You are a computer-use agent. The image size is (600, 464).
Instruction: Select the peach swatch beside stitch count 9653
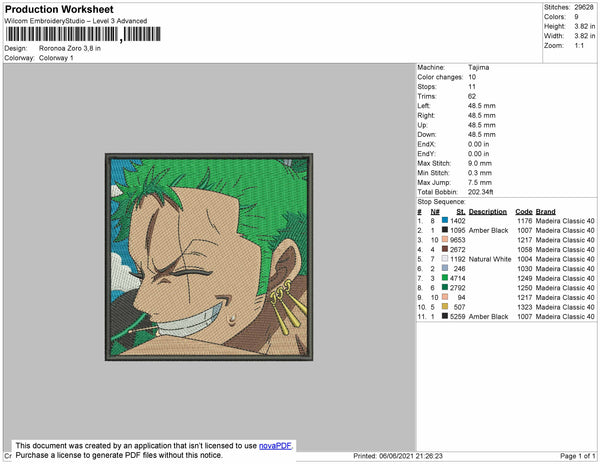click(x=445, y=239)
